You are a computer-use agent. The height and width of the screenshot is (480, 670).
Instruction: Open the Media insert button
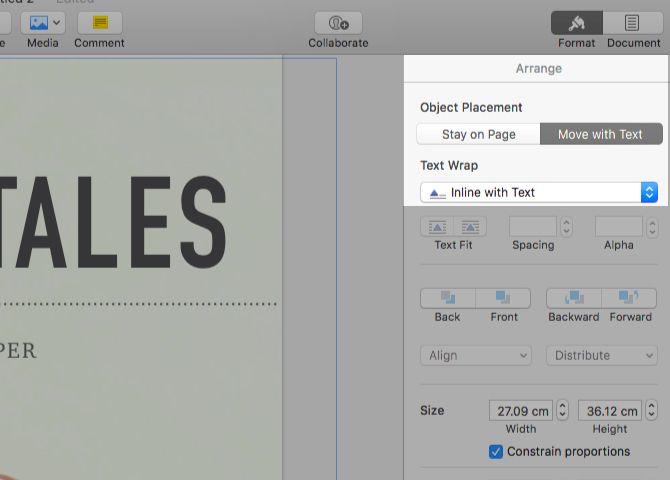(39, 23)
